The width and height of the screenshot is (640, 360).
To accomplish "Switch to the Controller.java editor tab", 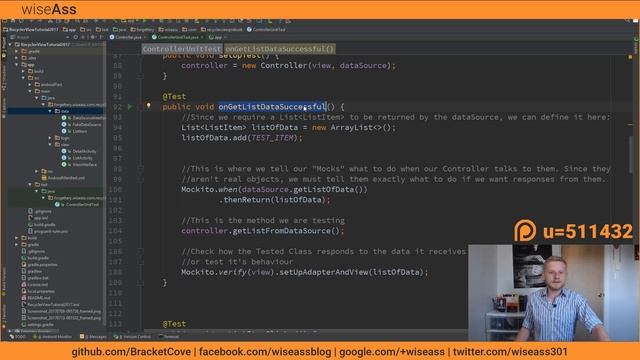I will pos(128,37).
